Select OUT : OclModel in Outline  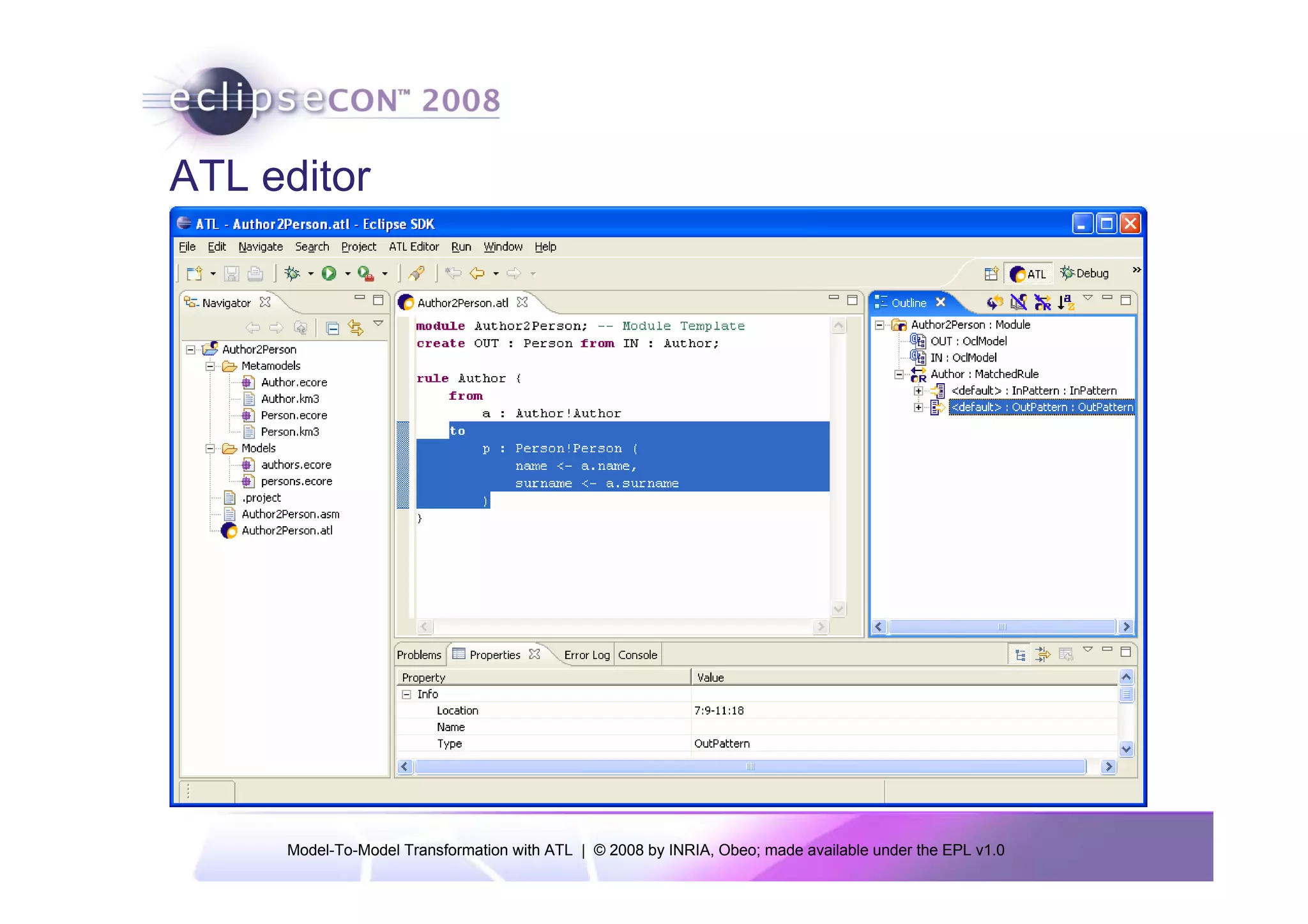968,341
